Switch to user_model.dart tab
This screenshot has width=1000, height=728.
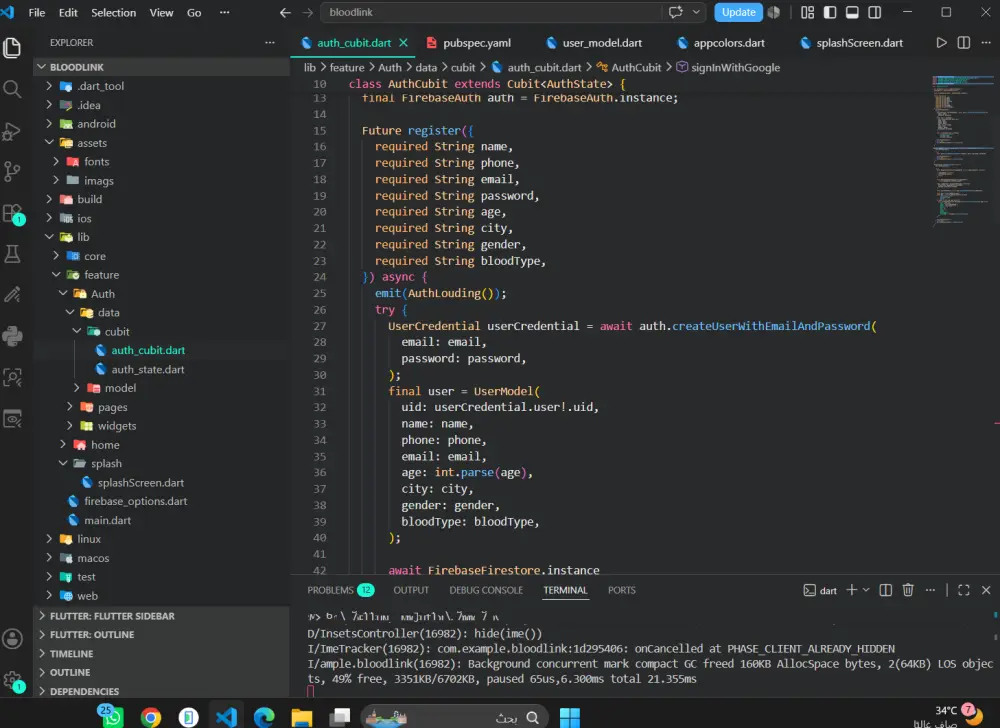[602, 43]
